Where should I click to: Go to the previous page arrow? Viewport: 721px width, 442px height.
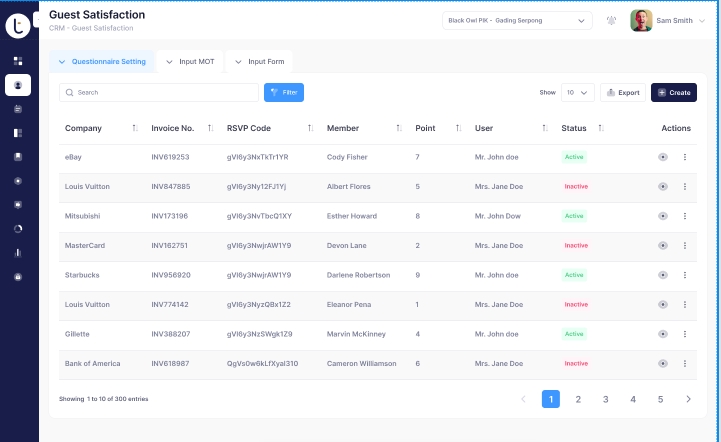pos(523,399)
